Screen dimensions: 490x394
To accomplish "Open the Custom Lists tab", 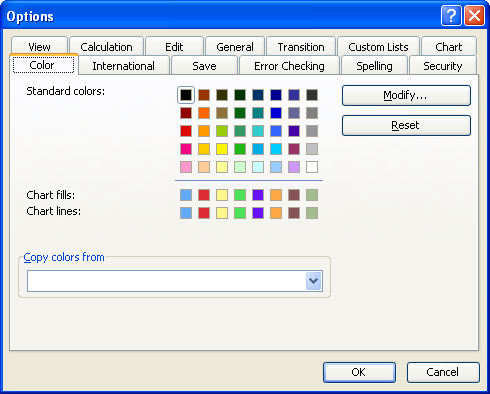I will [378, 47].
